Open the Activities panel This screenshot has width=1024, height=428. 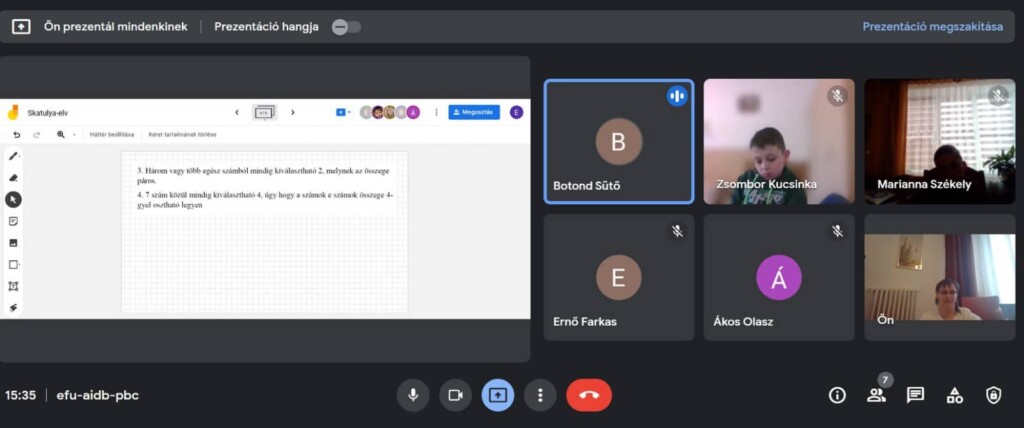click(954, 395)
